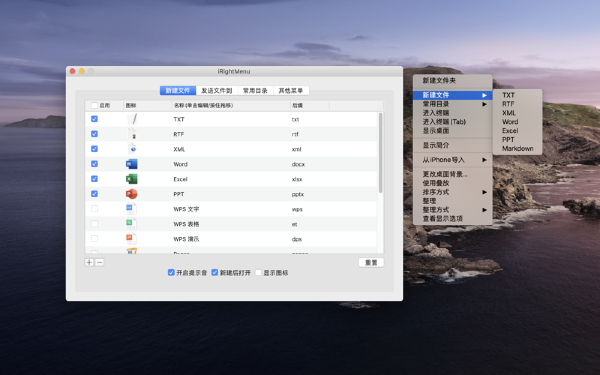The width and height of the screenshot is (600, 375).
Task: Click the Word application icon
Action: (x=132, y=164)
